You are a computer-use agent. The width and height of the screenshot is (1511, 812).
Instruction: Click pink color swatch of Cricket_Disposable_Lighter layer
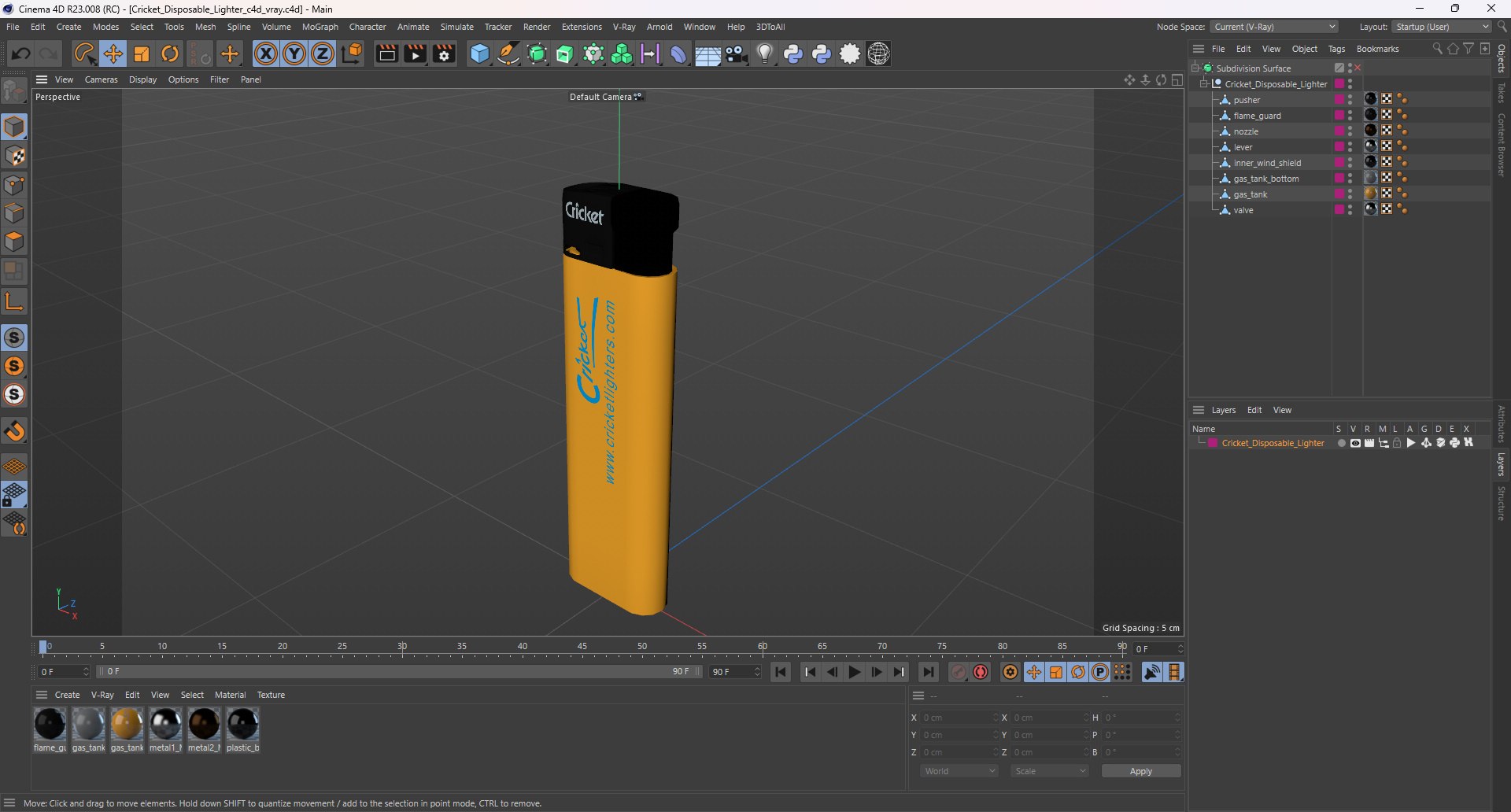coord(1214,443)
